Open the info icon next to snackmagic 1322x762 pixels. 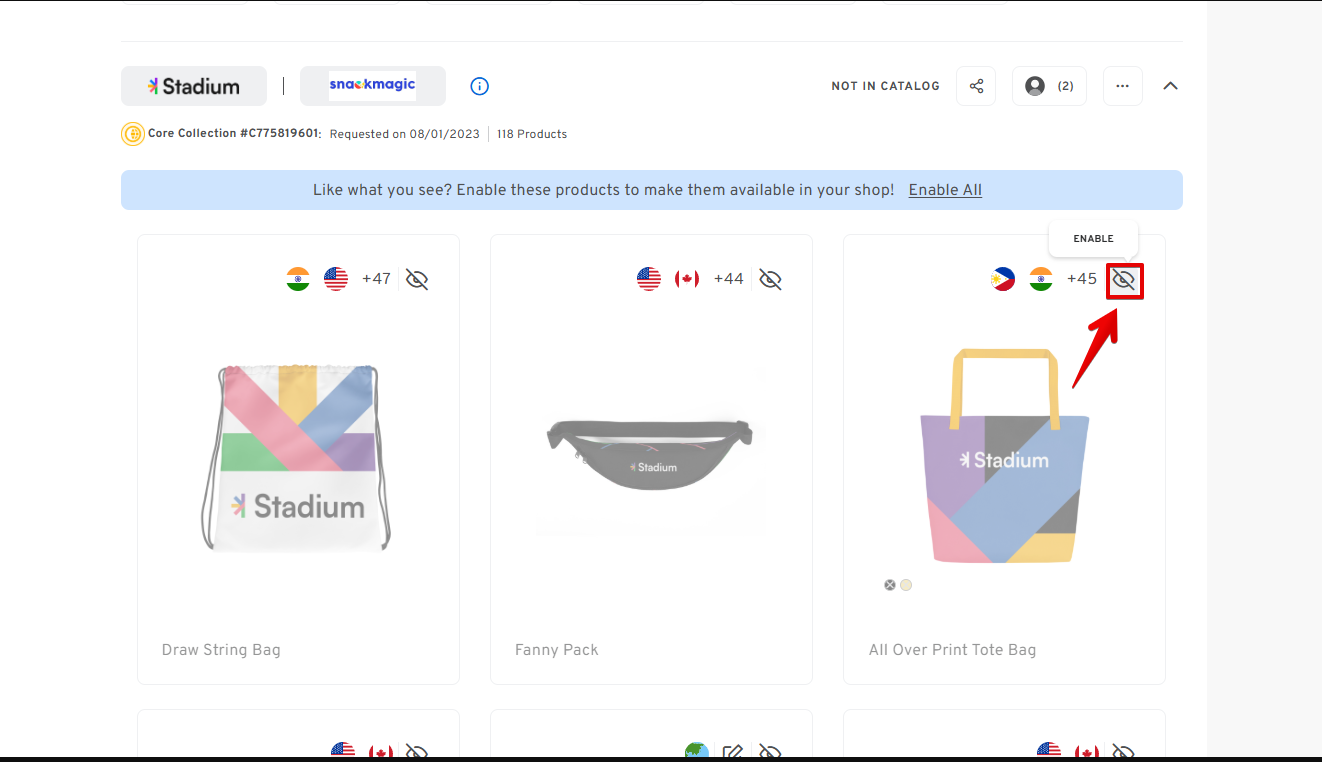coord(480,86)
